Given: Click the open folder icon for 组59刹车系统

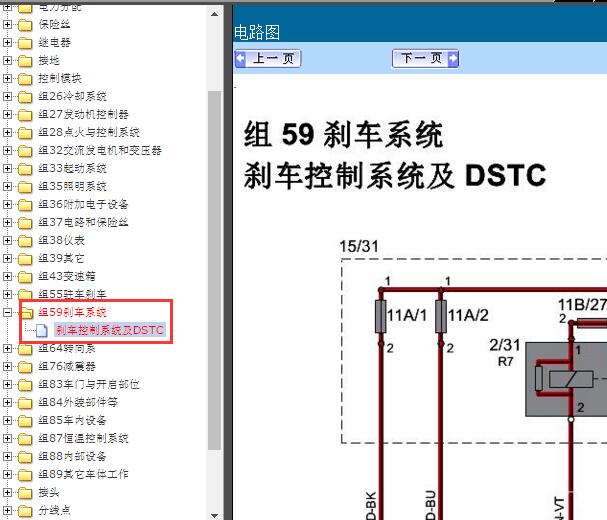Looking at the screenshot, I should click(x=27, y=313).
